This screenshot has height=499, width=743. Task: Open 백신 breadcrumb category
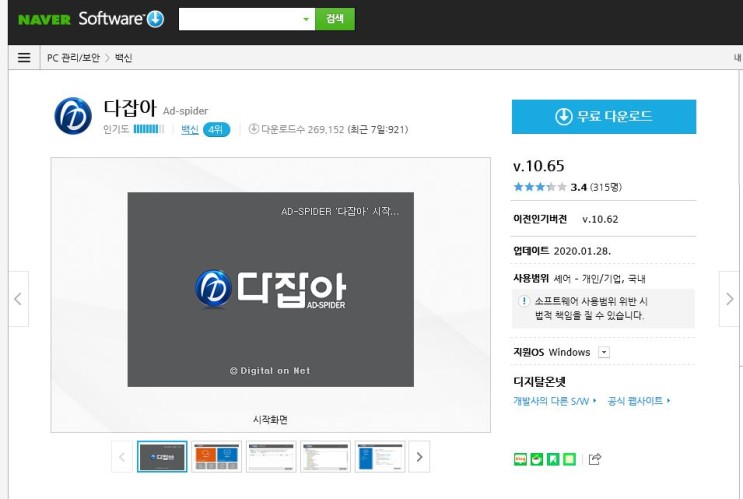123,58
